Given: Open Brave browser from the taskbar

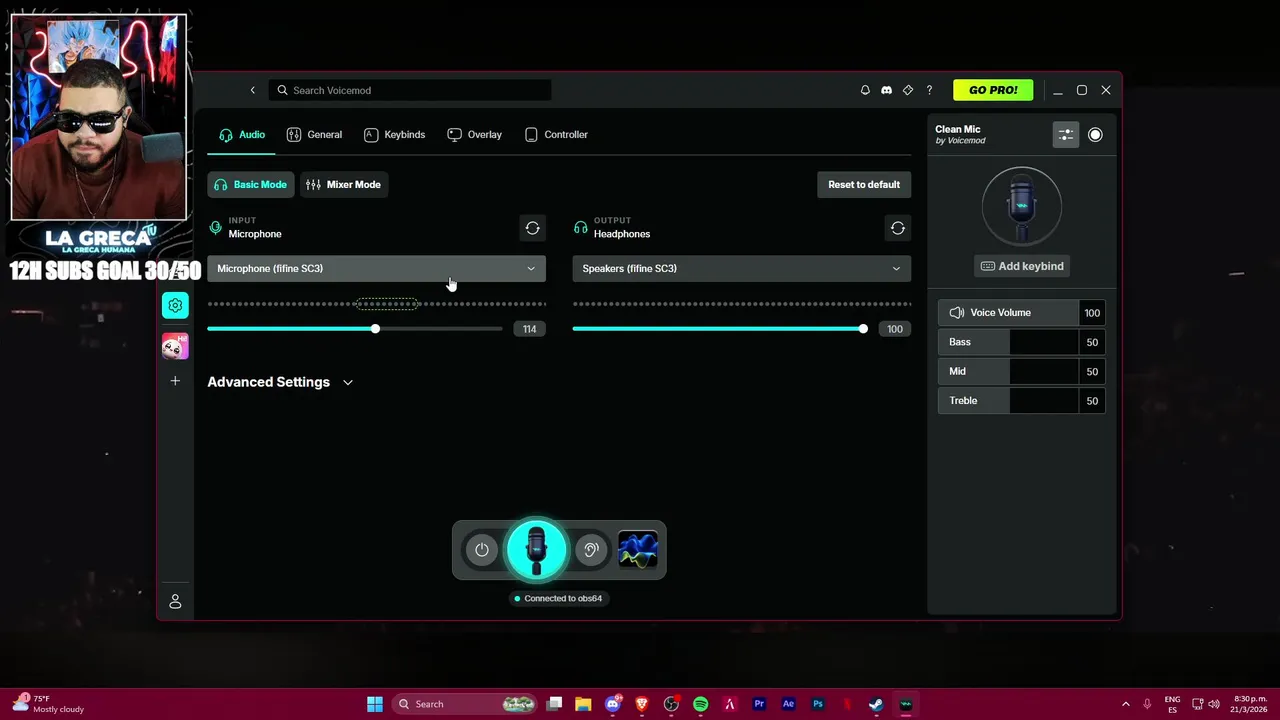Looking at the screenshot, I should [642, 704].
